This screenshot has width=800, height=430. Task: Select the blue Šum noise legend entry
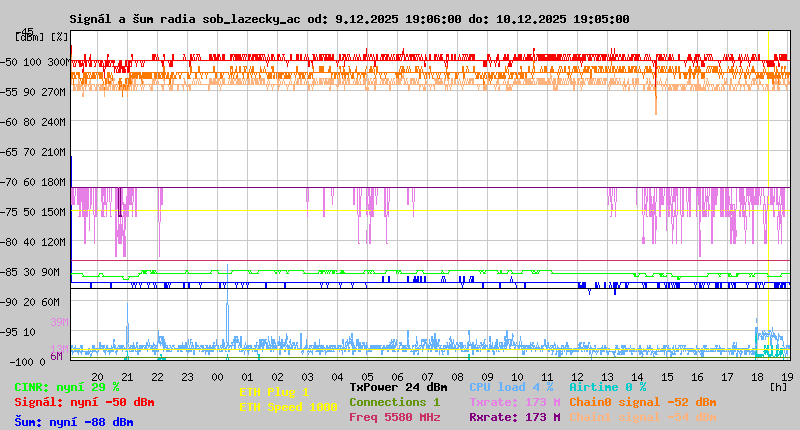73,422
